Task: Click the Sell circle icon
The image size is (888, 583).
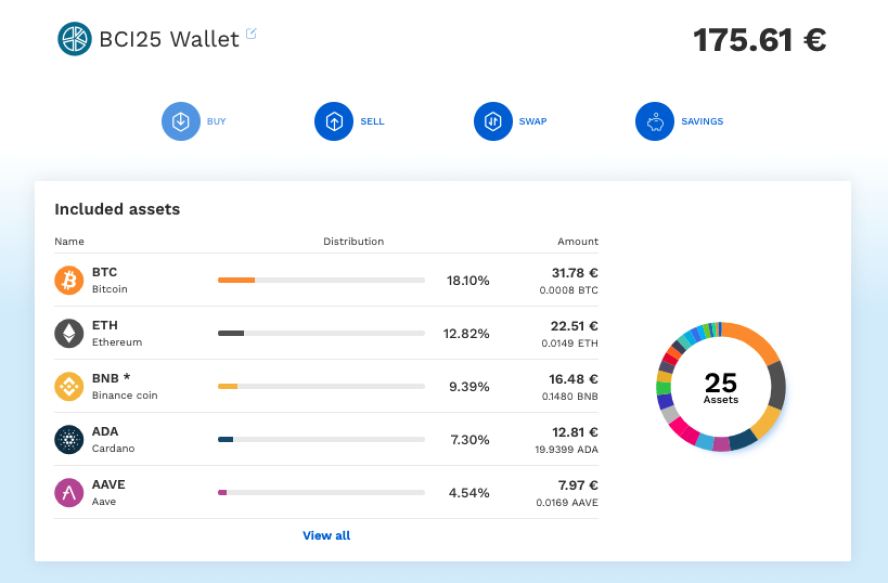Action: tap(334, 121)
